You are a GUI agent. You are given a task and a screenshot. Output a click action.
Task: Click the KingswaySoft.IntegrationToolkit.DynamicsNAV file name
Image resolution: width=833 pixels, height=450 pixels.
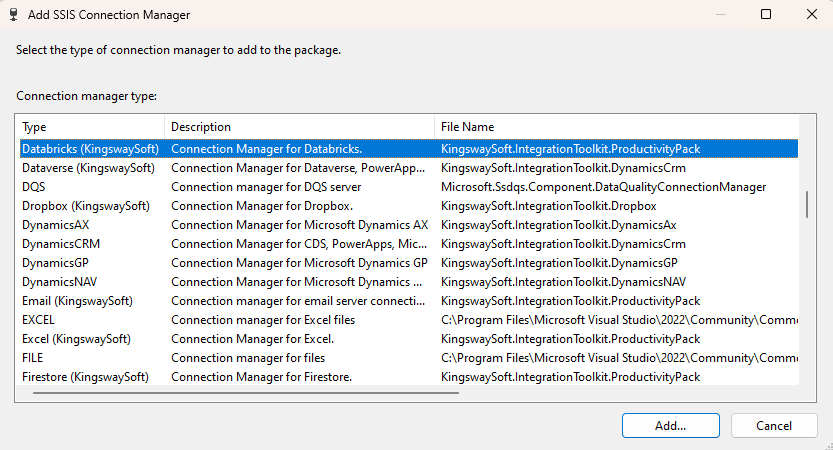(564, 282)
